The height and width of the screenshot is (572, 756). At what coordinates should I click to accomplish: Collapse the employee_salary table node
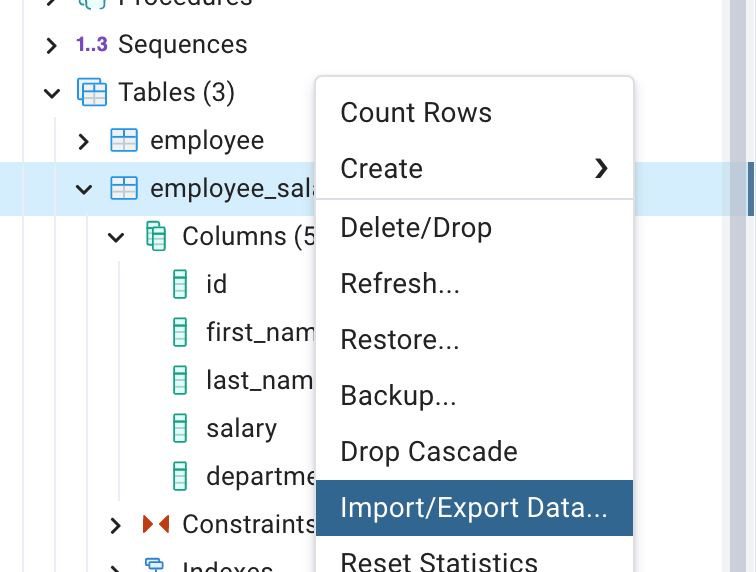pos(84,189)
